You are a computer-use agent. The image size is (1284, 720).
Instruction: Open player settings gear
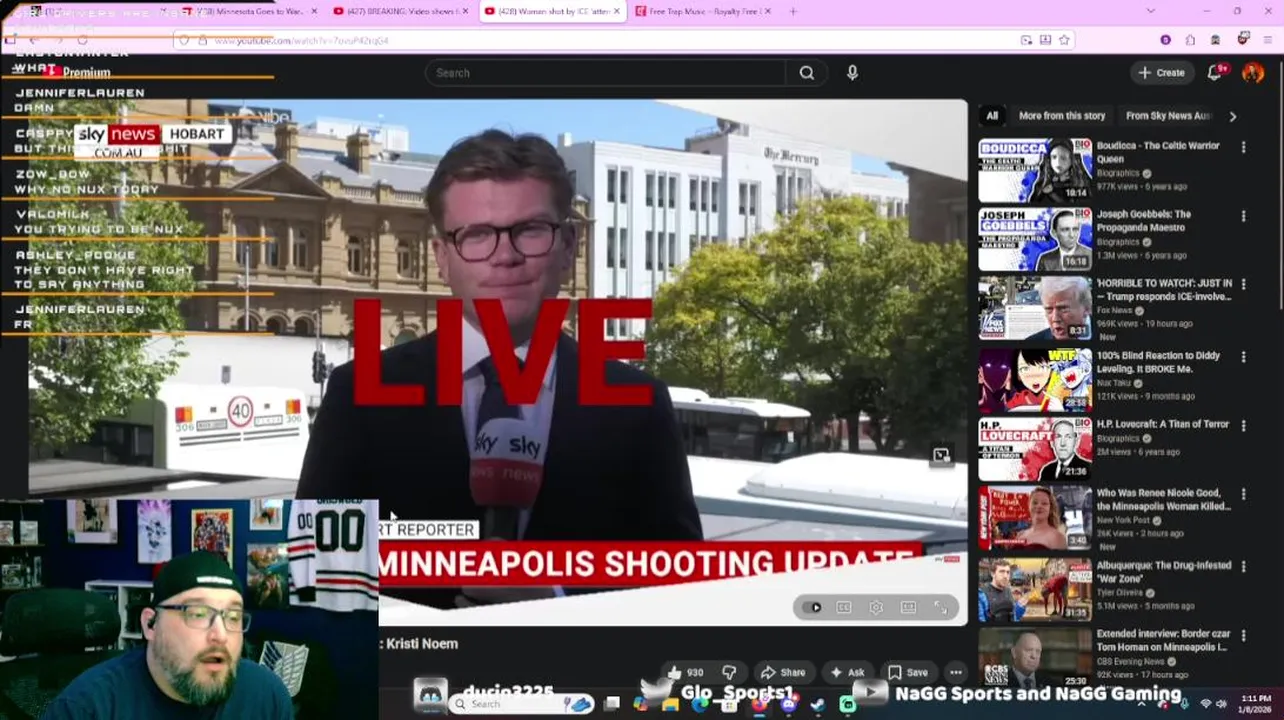point(876,608)
